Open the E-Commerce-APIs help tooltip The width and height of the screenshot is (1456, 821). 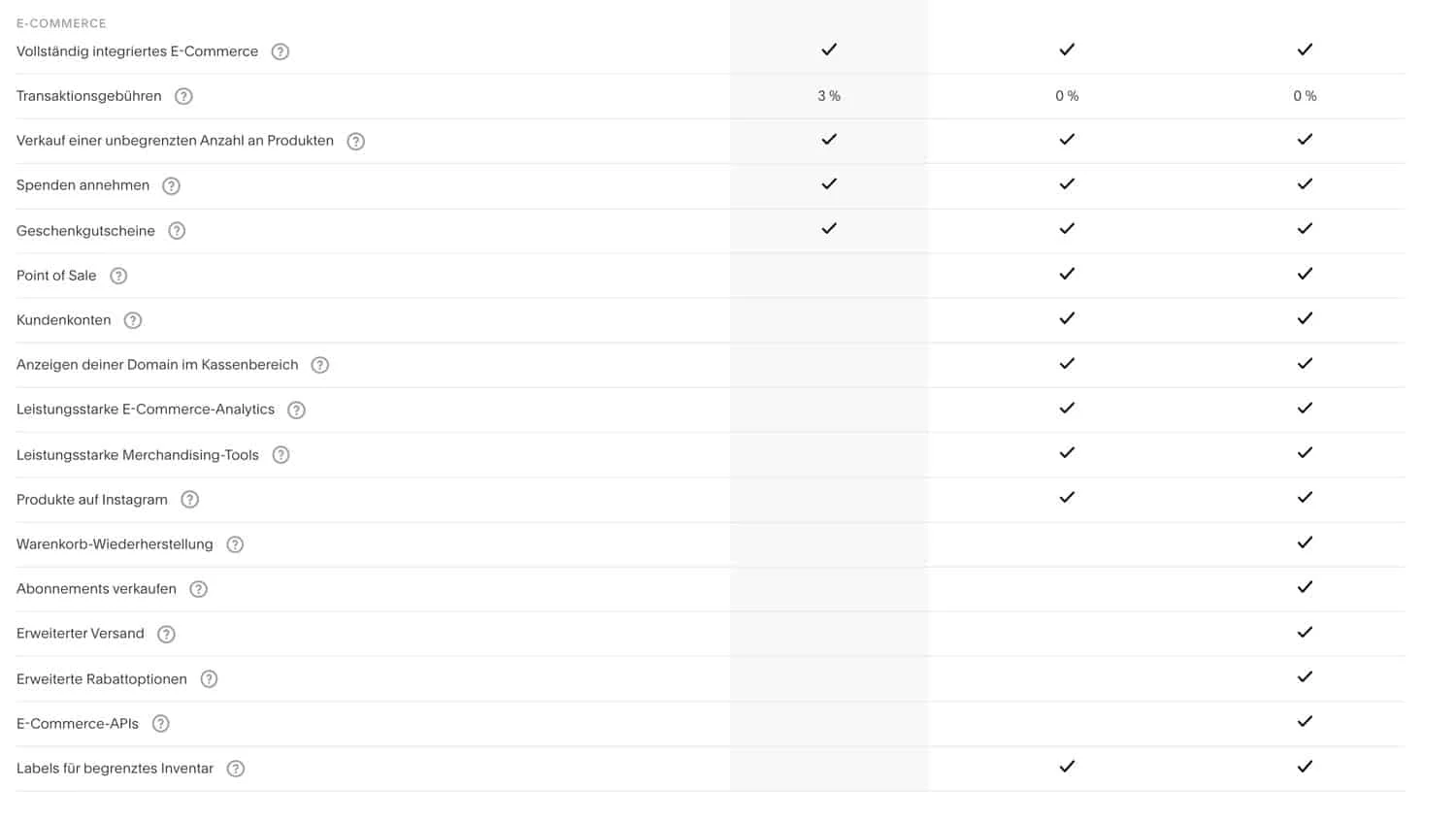[x=159, y=723]
